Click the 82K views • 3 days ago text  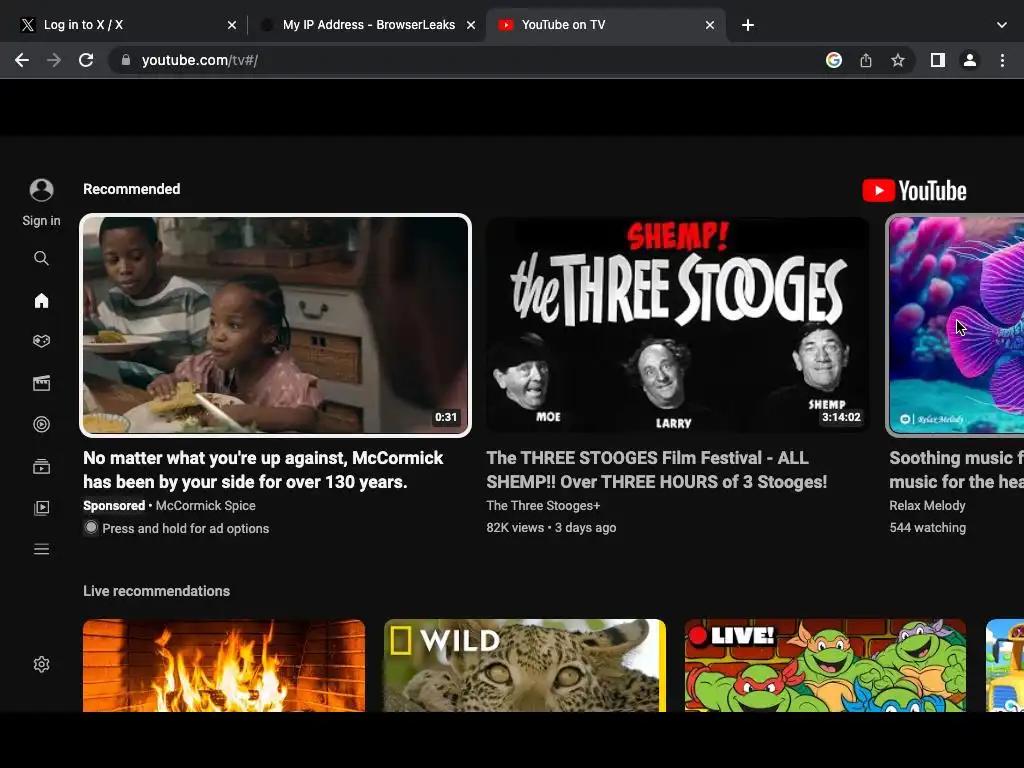551,528
